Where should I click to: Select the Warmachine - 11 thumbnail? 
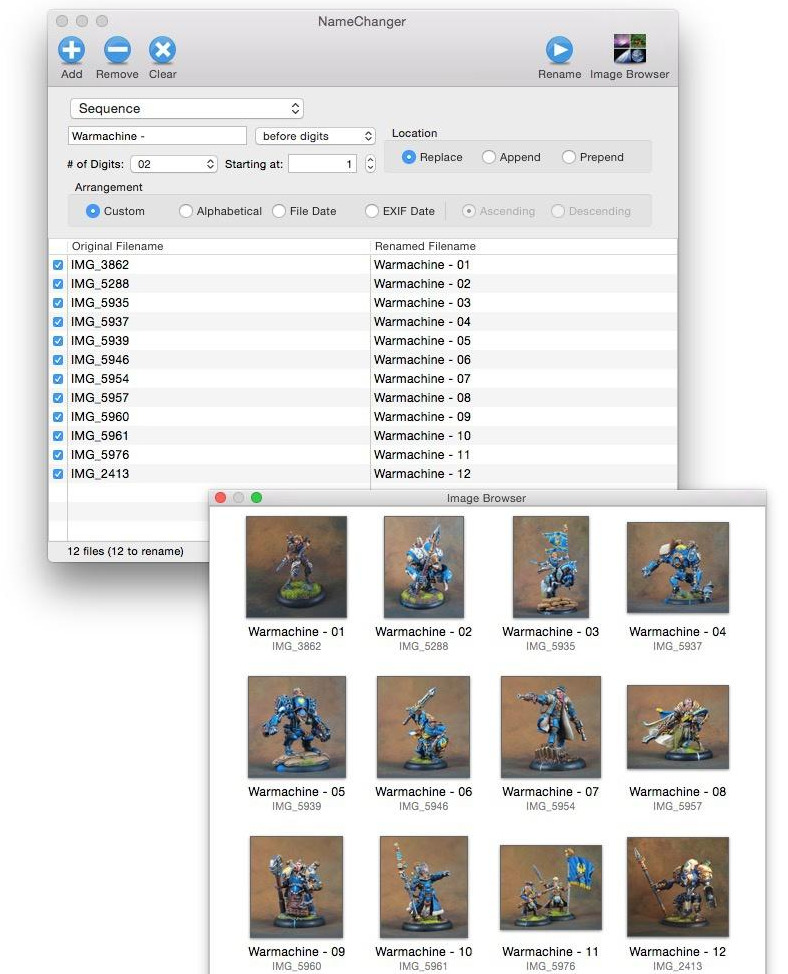551,887
